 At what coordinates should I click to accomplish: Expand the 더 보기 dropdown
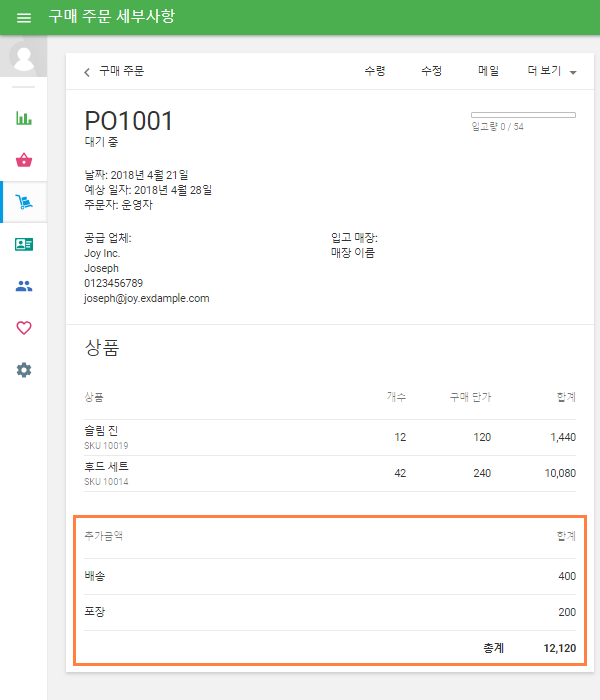552,72
